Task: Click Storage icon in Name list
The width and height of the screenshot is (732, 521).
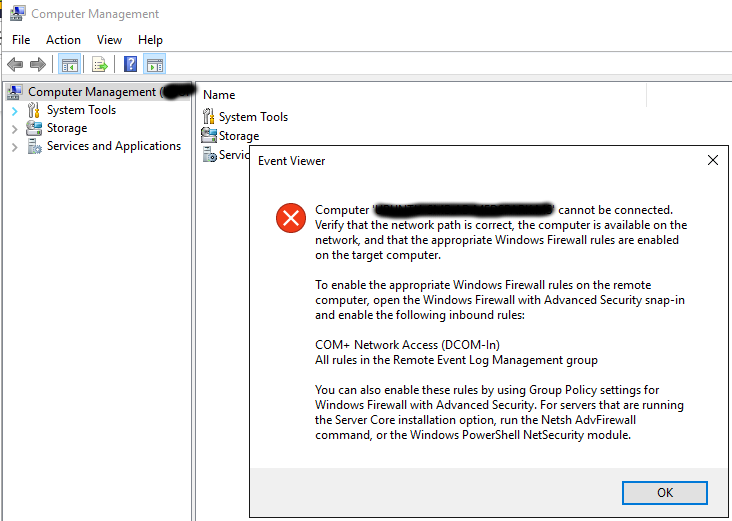Action: tap(209, 135)
